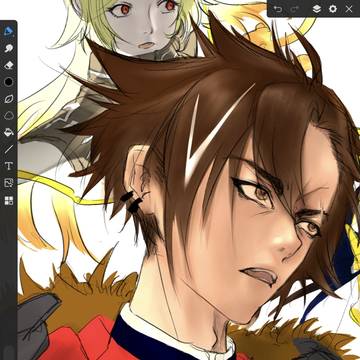Select the image transform tool
Viewport: 360px width, 360px height.
click(9, 183)
